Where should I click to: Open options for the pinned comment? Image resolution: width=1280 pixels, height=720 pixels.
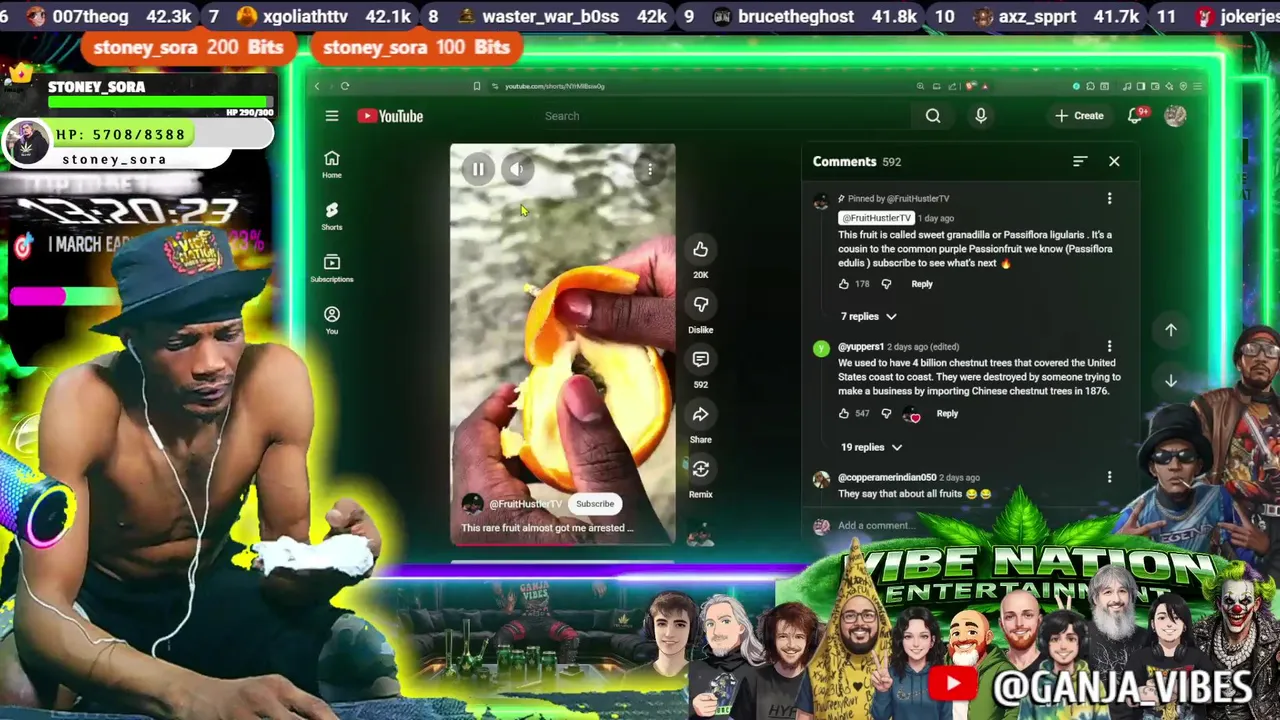[x=1109, y=198]
